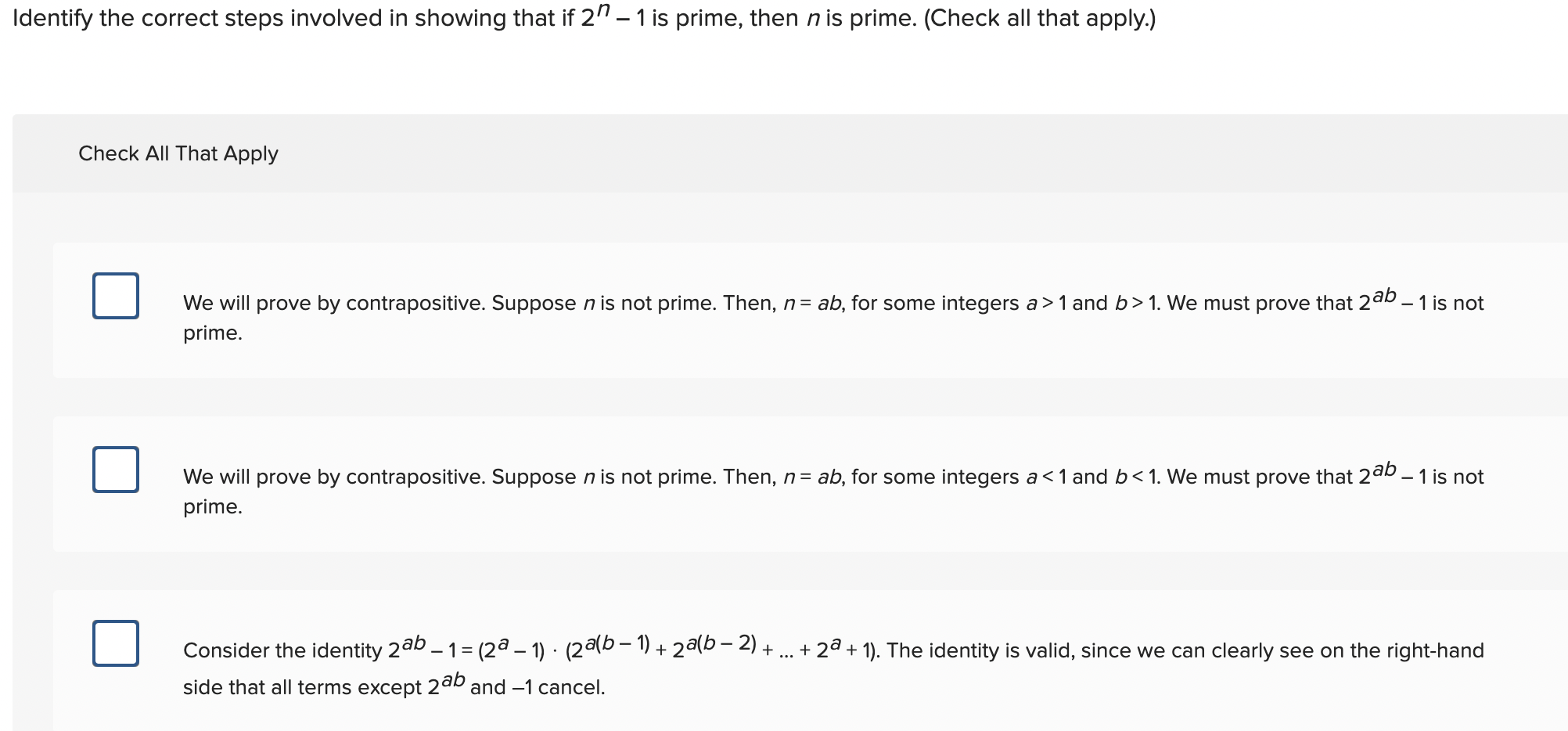Click the word 'prime' ending the first option
Image resolution: width=1568 pixels, height=731 pixels.
point(211,333)
